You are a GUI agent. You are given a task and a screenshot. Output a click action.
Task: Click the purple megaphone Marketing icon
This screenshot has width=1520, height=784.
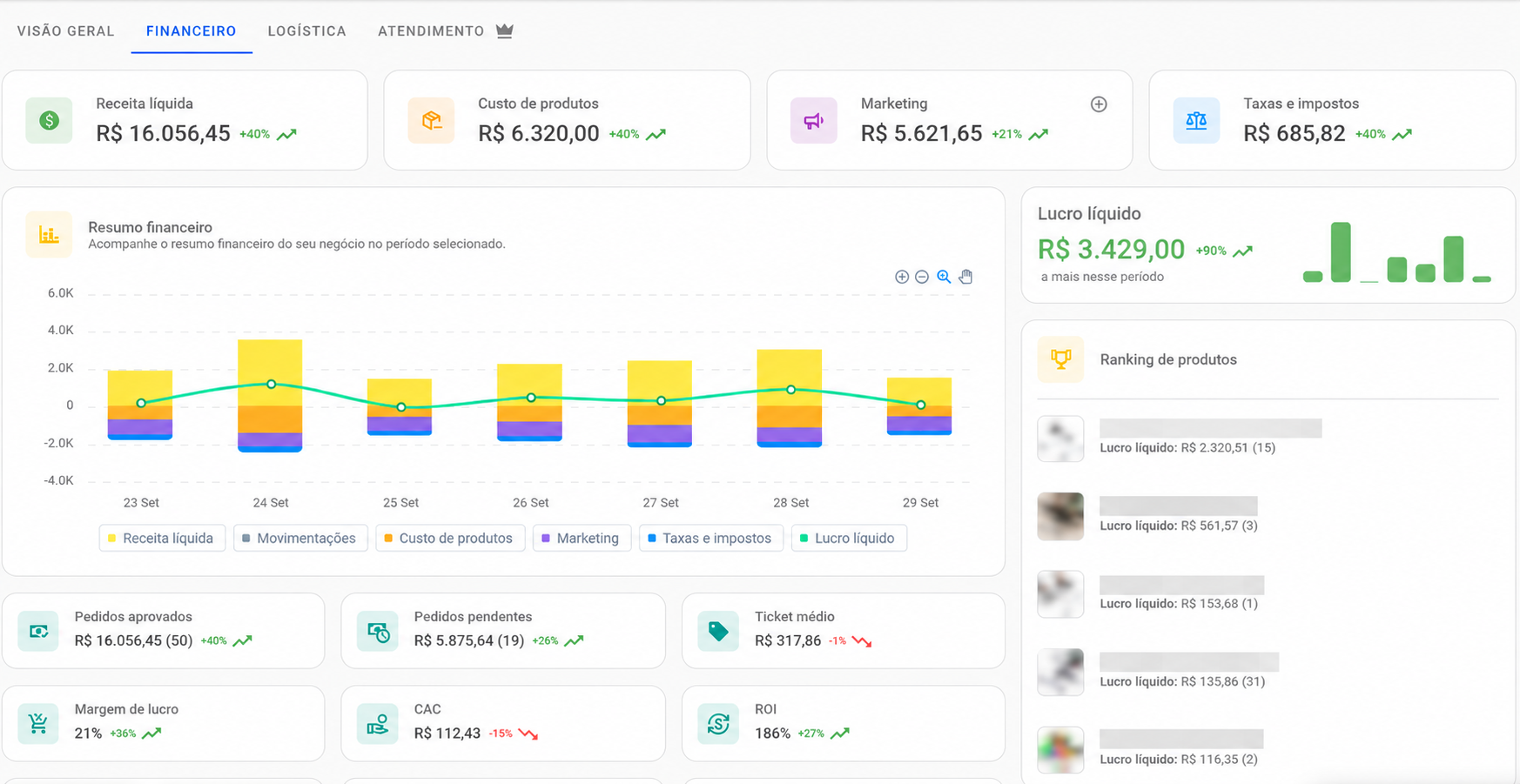tap(814, 120)
